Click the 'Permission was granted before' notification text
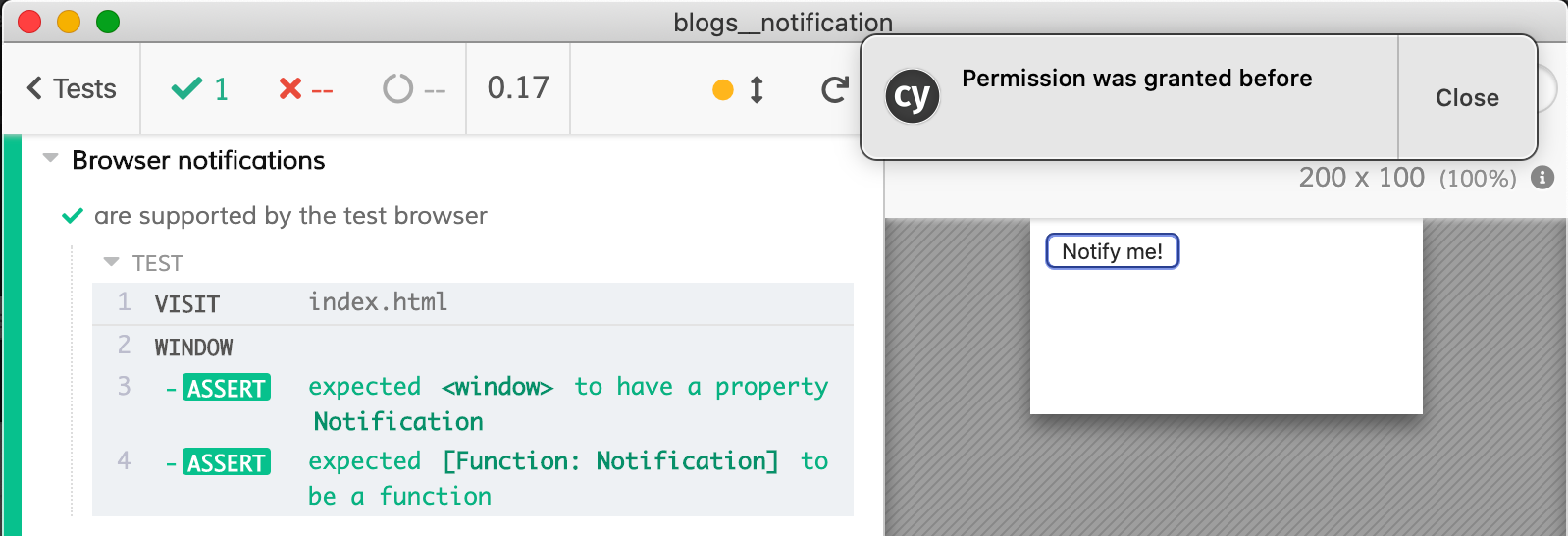Image resolution: width=1568 pixels, height=536 pixels. (x=1136, y=79)
